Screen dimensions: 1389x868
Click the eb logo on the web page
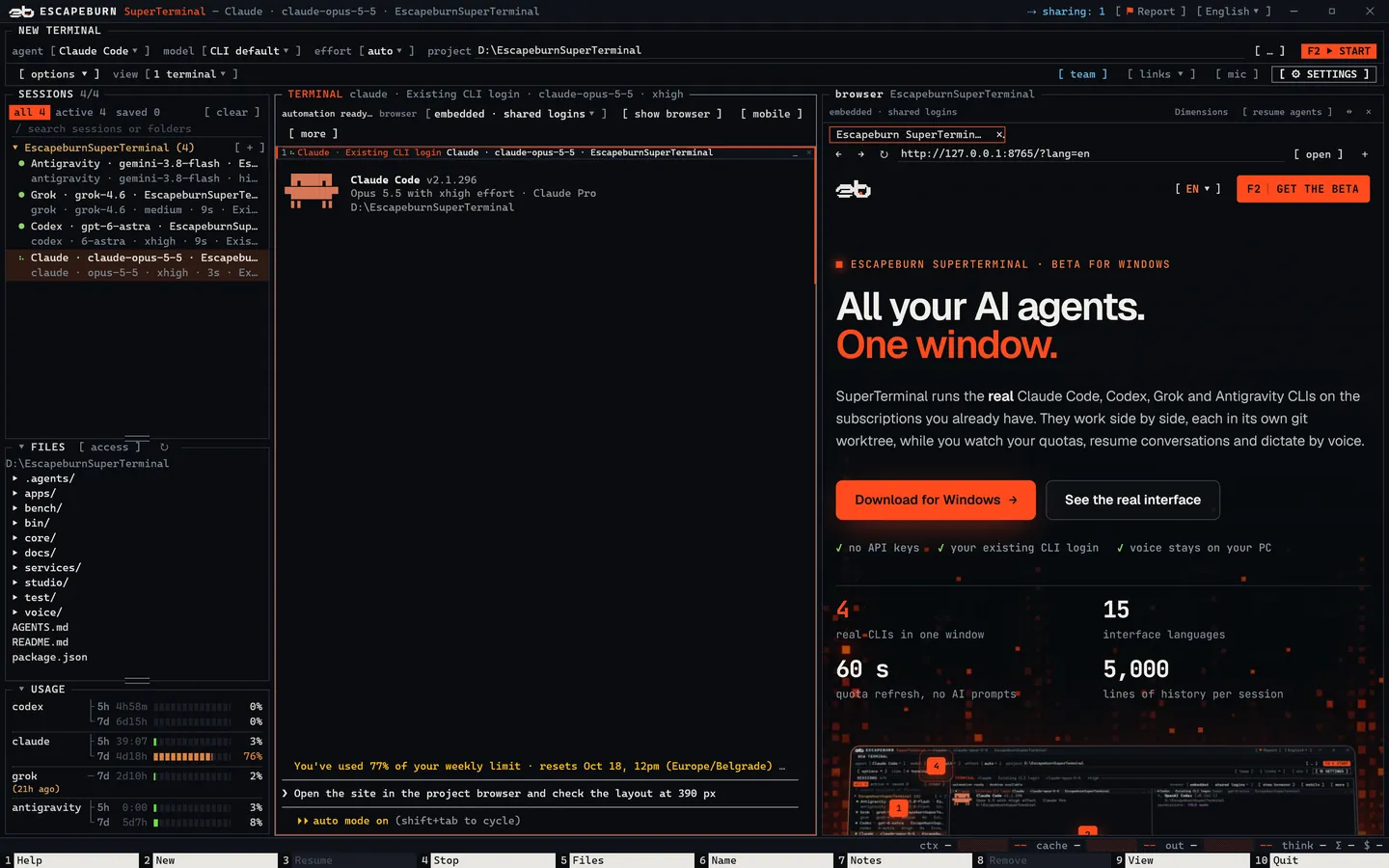click(853, 190)
